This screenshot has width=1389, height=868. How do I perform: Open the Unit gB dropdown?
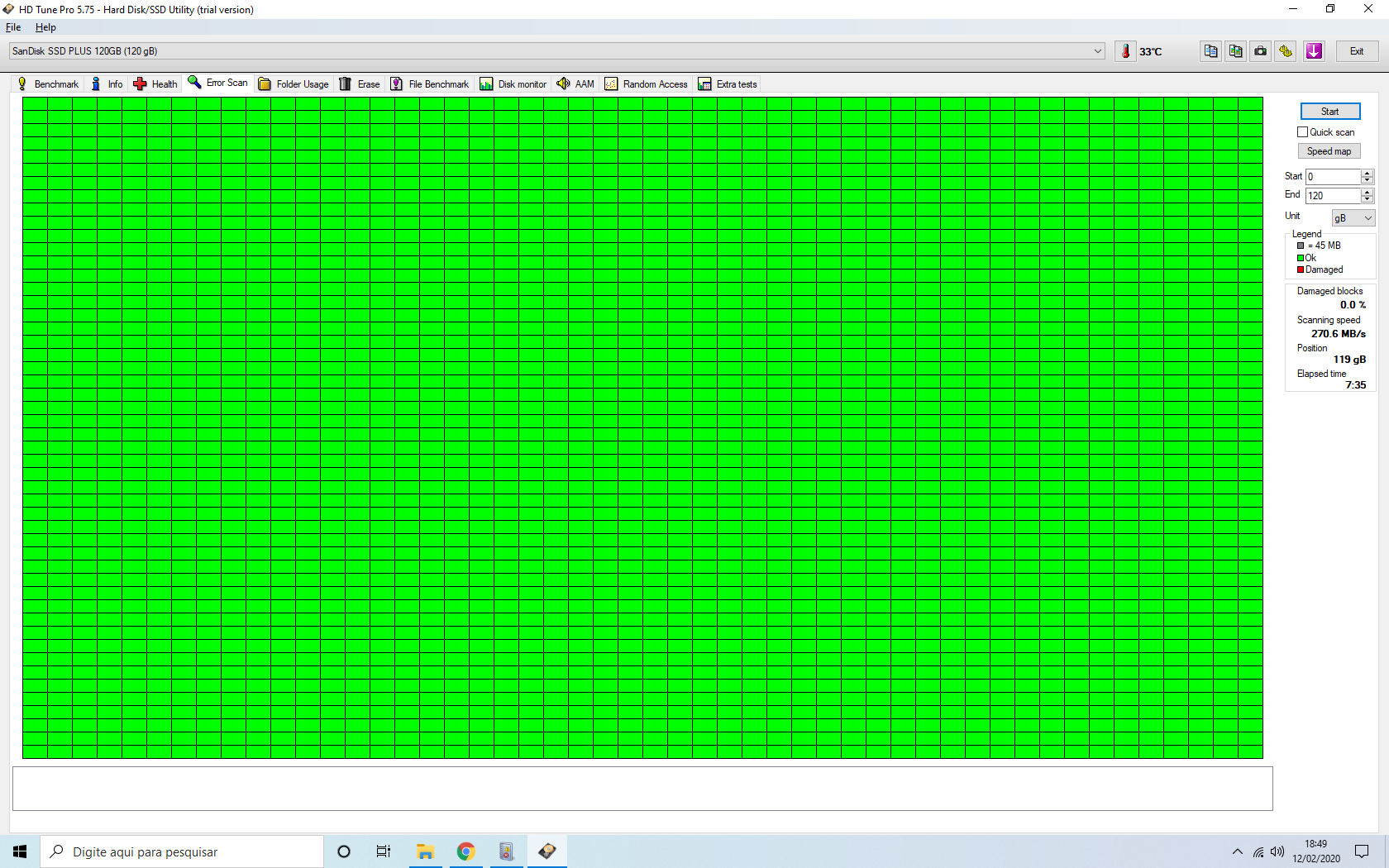coord(1353,218)
